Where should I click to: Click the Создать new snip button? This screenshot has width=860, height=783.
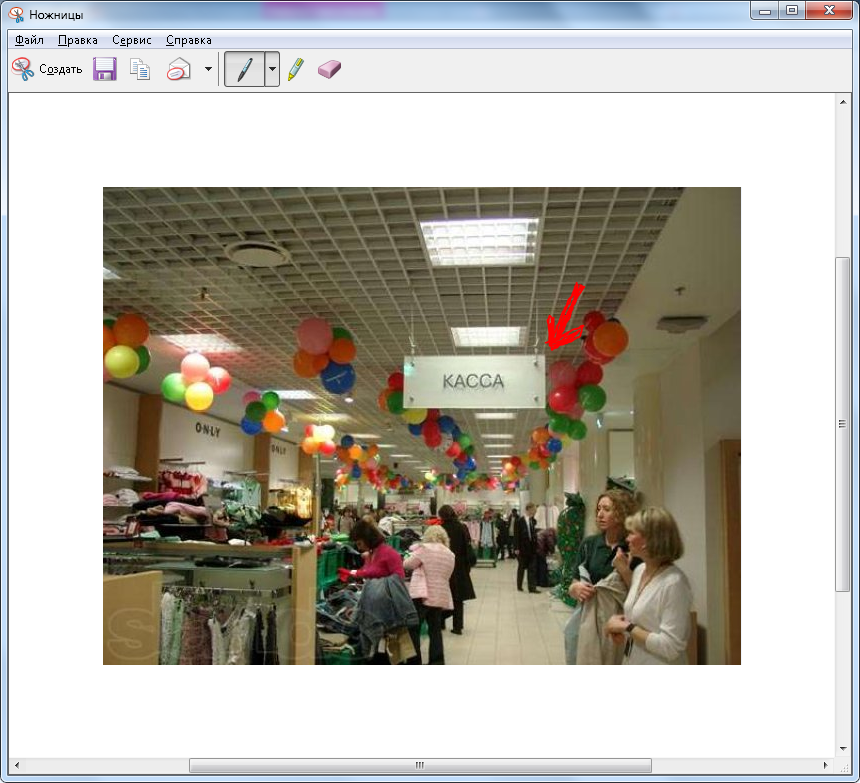[46, 69]
